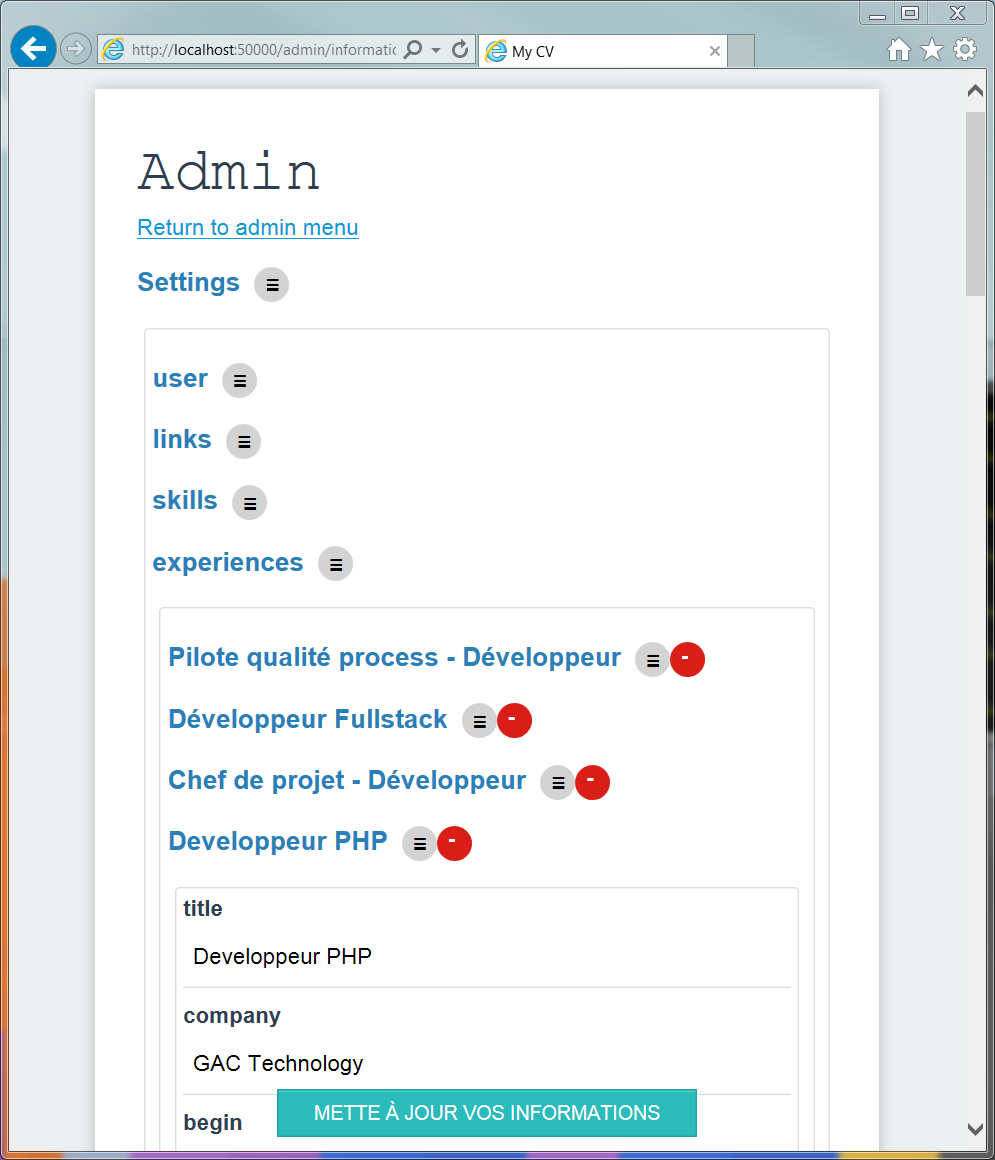Collapse the experiences section hamburger icon
The image size is (995, 1160).
point(335,564)
